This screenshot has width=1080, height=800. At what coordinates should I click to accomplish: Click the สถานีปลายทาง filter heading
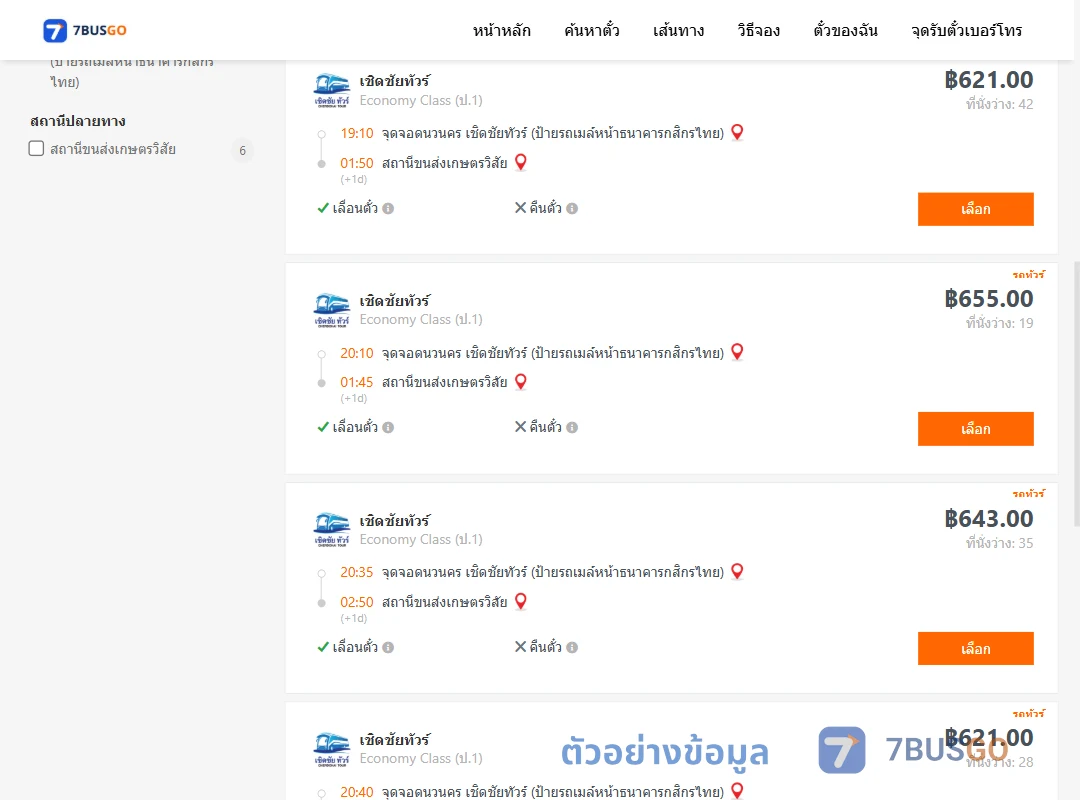point(78,121)
